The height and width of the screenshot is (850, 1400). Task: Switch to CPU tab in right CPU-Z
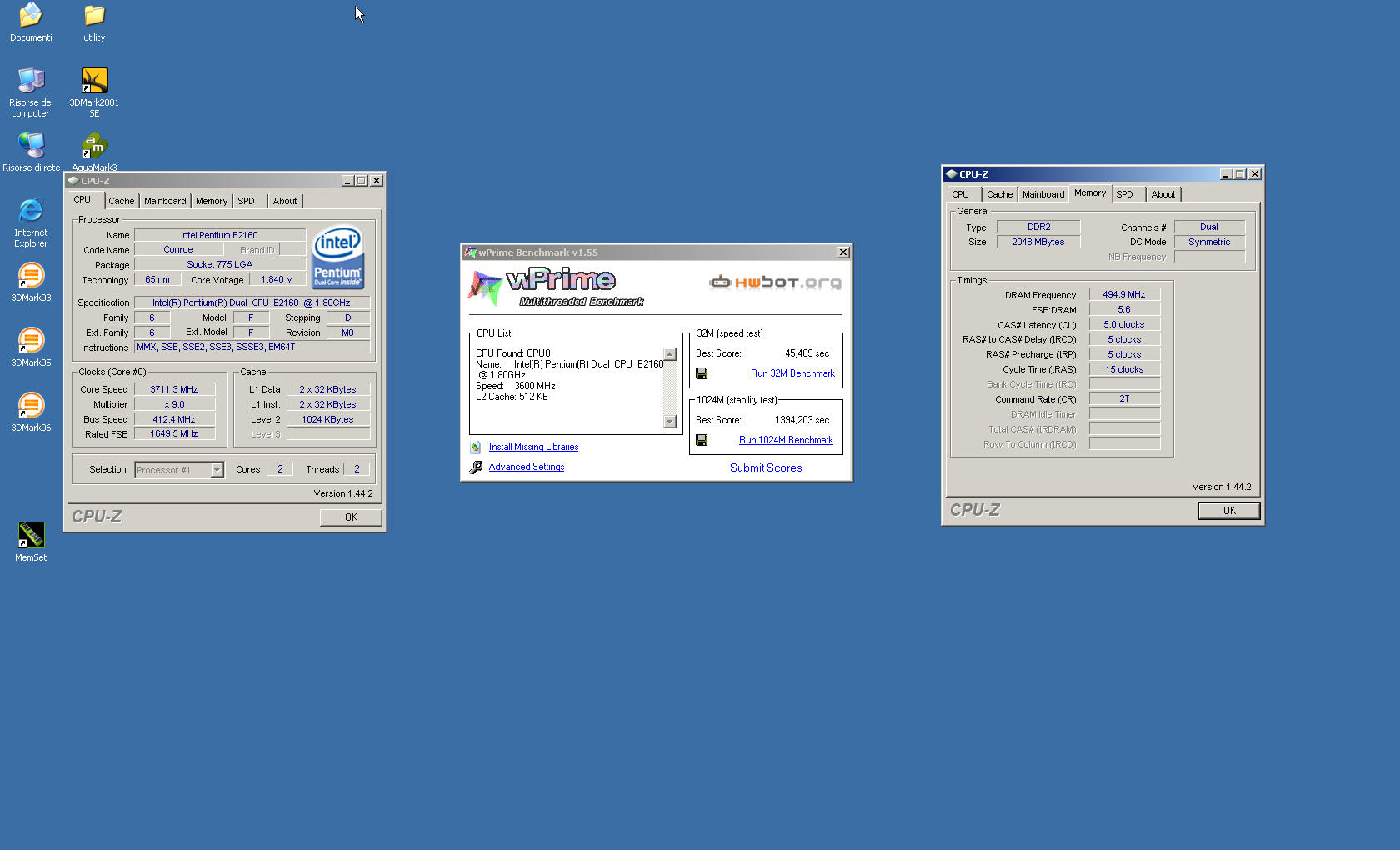[961, 194]
